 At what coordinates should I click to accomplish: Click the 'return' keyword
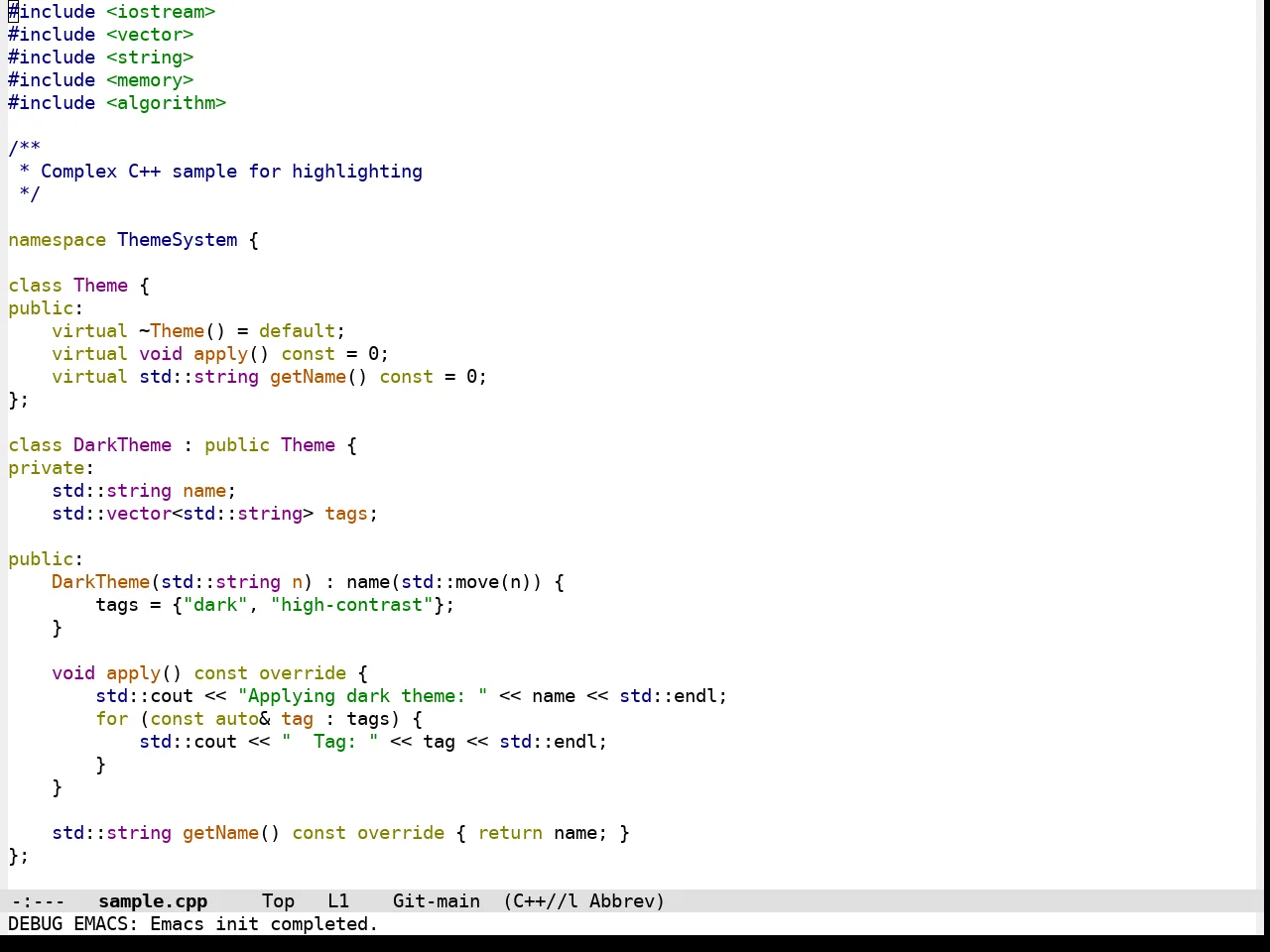[x=510, y=833]
